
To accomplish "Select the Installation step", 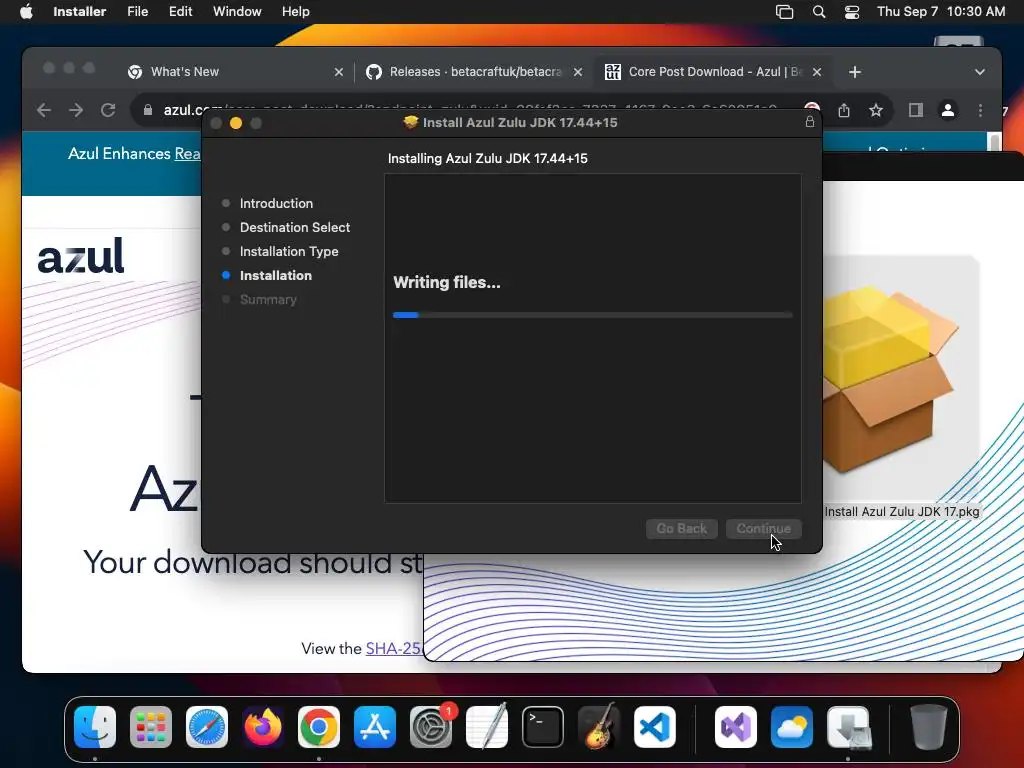I will pyautogui.click(x=276, y=276).
